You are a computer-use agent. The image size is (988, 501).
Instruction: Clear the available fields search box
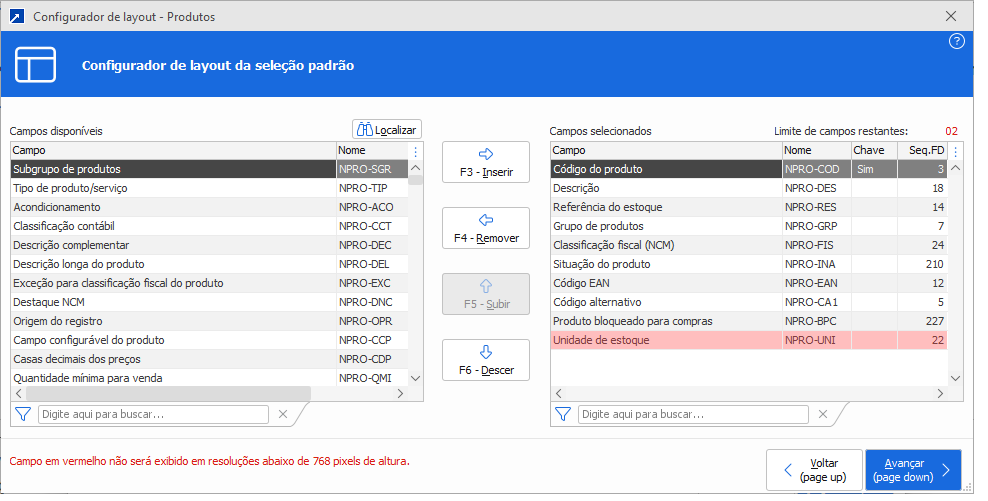[x=283, y=414]
